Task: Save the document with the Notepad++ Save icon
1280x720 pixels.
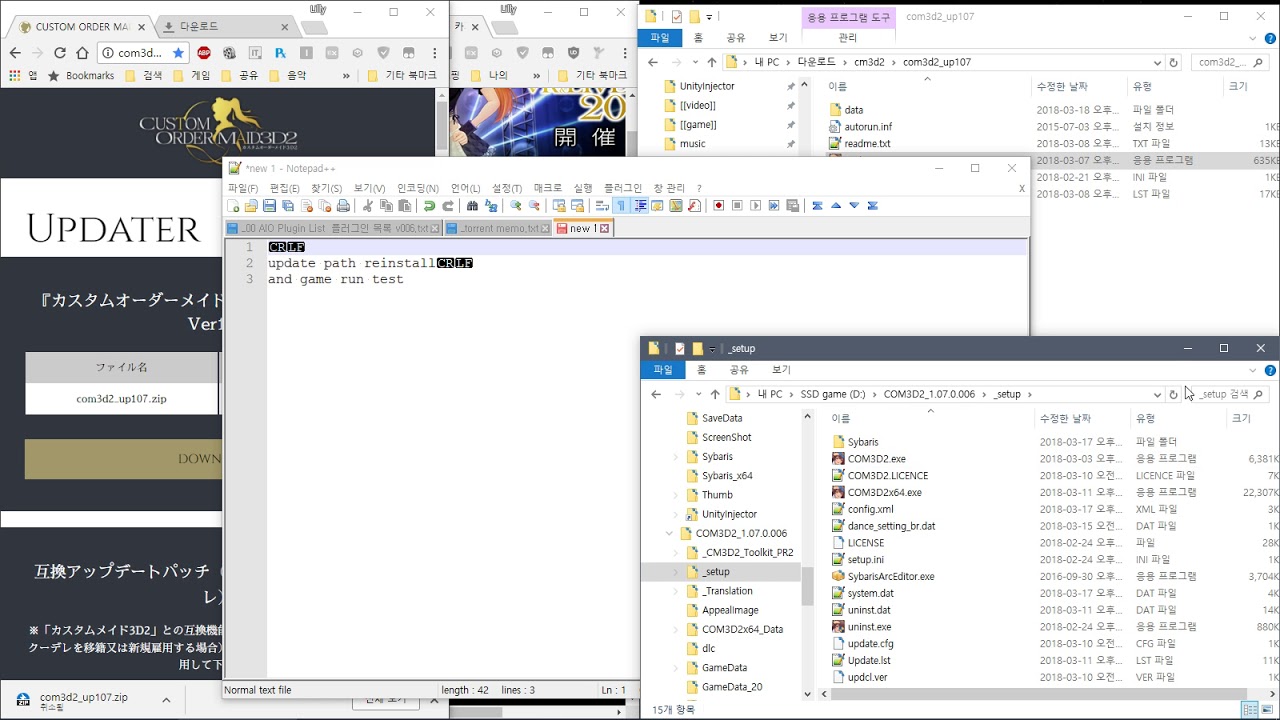Action: click(x=270, y=206)
